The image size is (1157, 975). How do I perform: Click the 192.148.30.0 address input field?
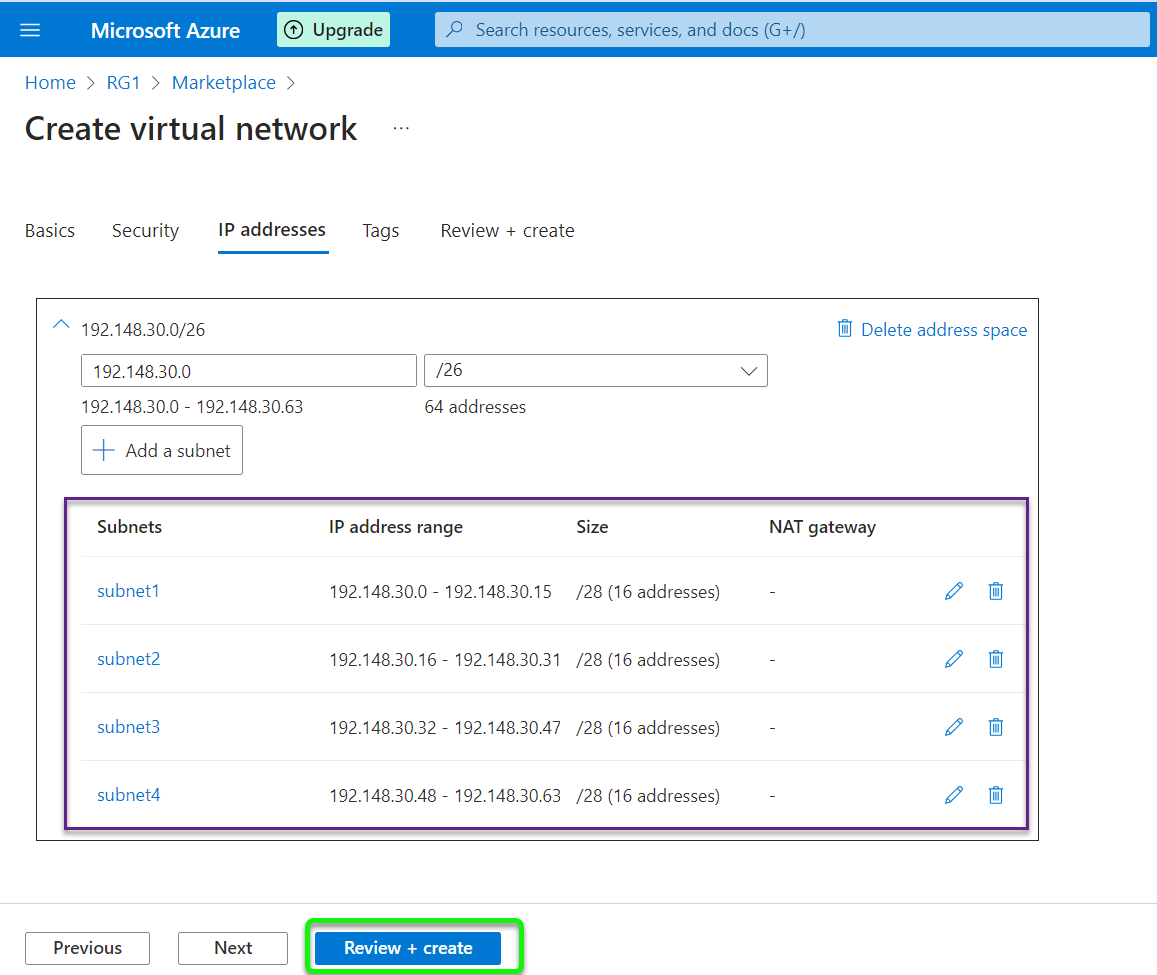[x=248, y=370]
